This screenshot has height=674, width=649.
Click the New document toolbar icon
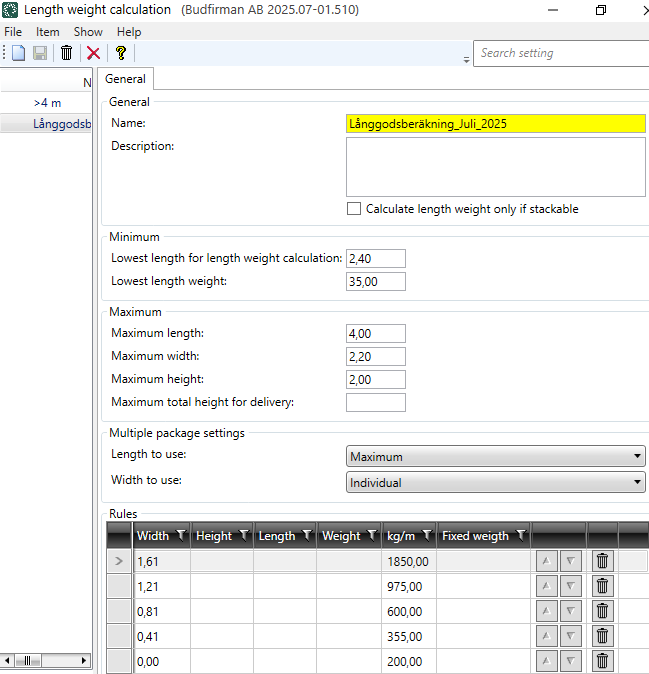point(19,53)
